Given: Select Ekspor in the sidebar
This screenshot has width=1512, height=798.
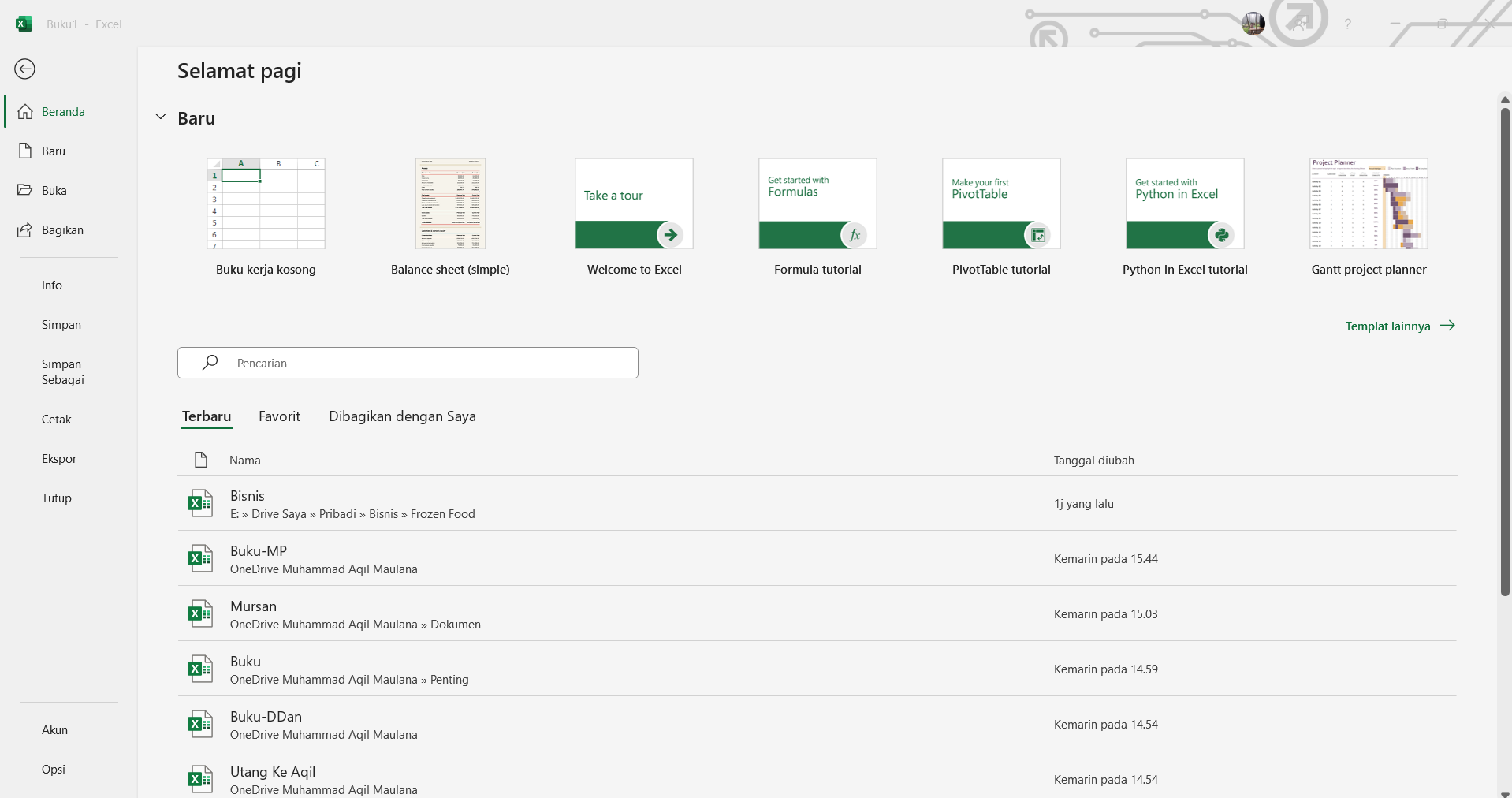Looking at the screenshot, I should tap(69, 459).
